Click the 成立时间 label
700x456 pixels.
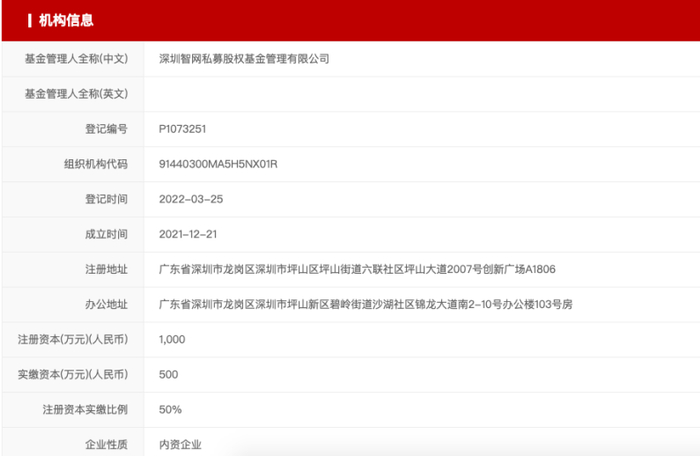pyautogui.click(x=106, y=234)
